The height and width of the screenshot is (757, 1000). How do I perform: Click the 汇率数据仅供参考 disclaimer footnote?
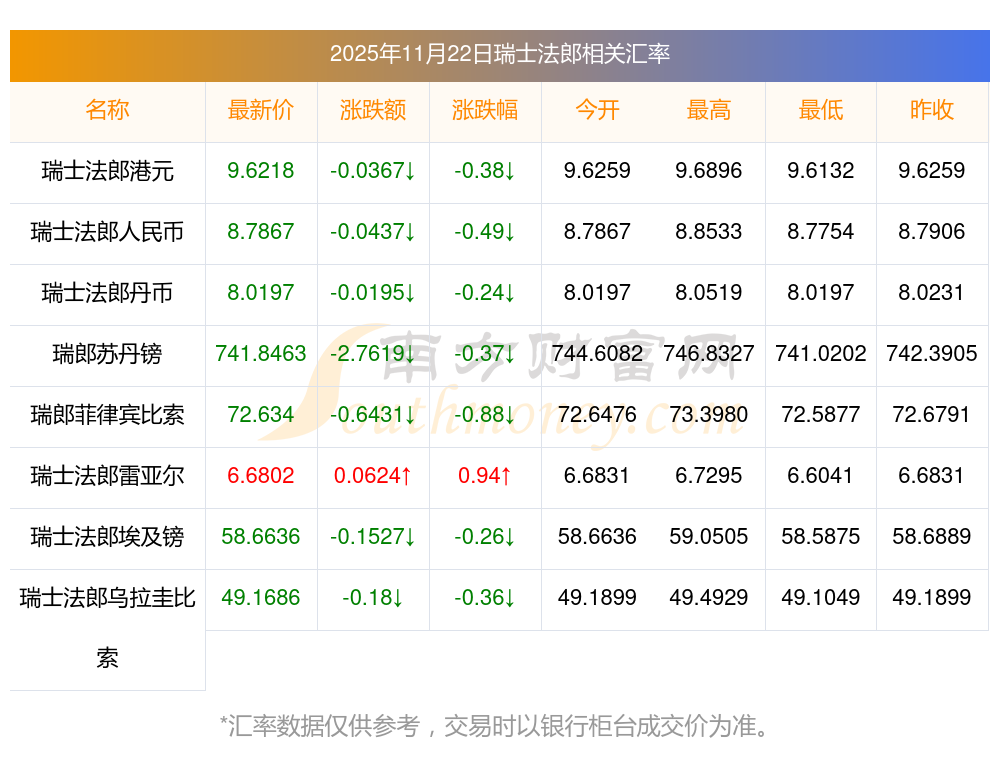(x=495, y=726)
